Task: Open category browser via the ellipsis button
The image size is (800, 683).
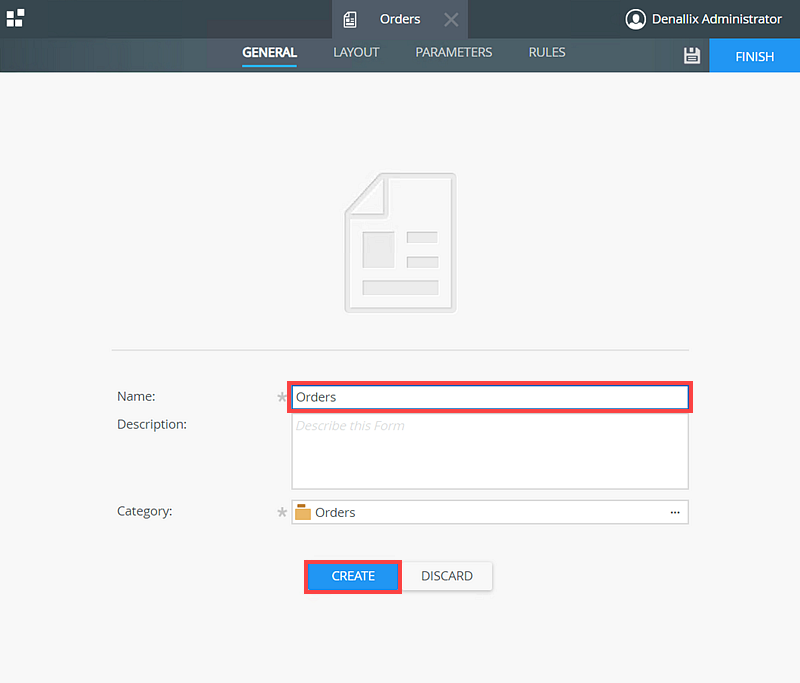Action: click(675, 512)
